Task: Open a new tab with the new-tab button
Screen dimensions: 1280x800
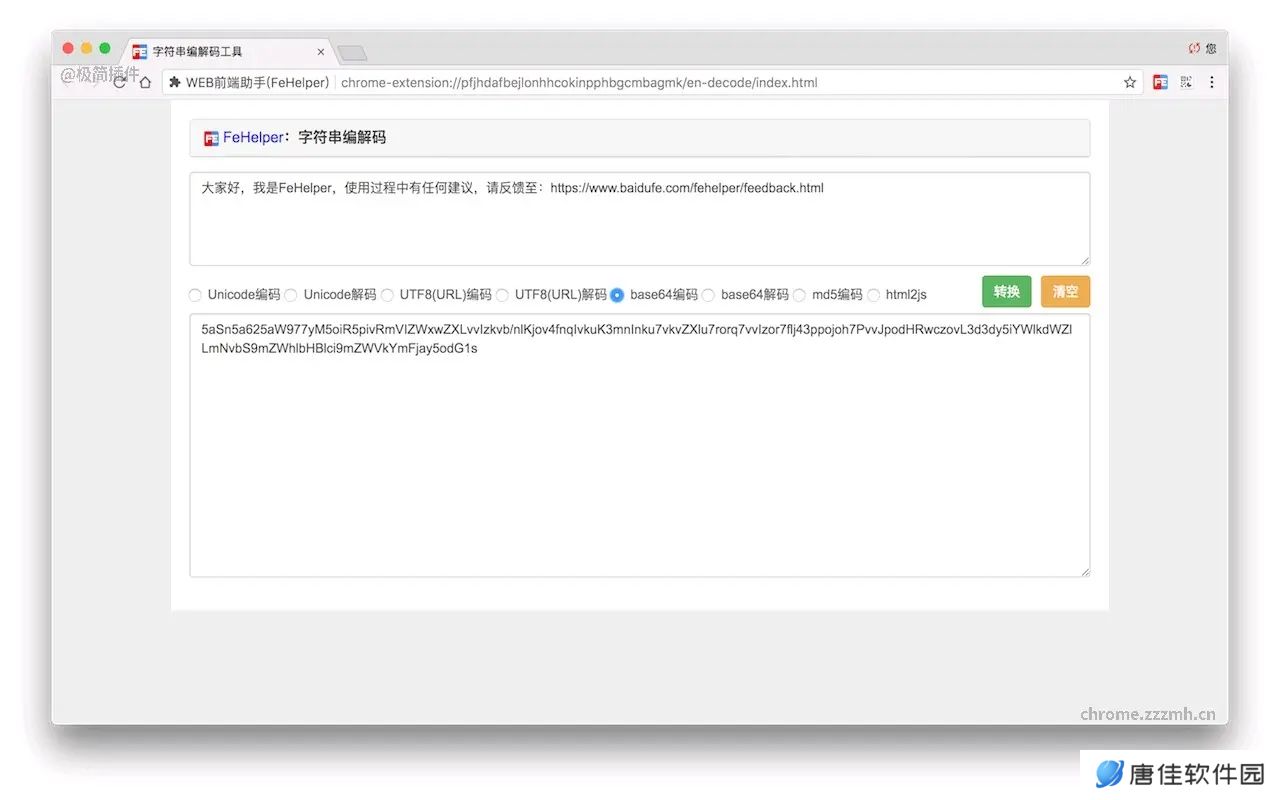Action: [x=352, y=53]
